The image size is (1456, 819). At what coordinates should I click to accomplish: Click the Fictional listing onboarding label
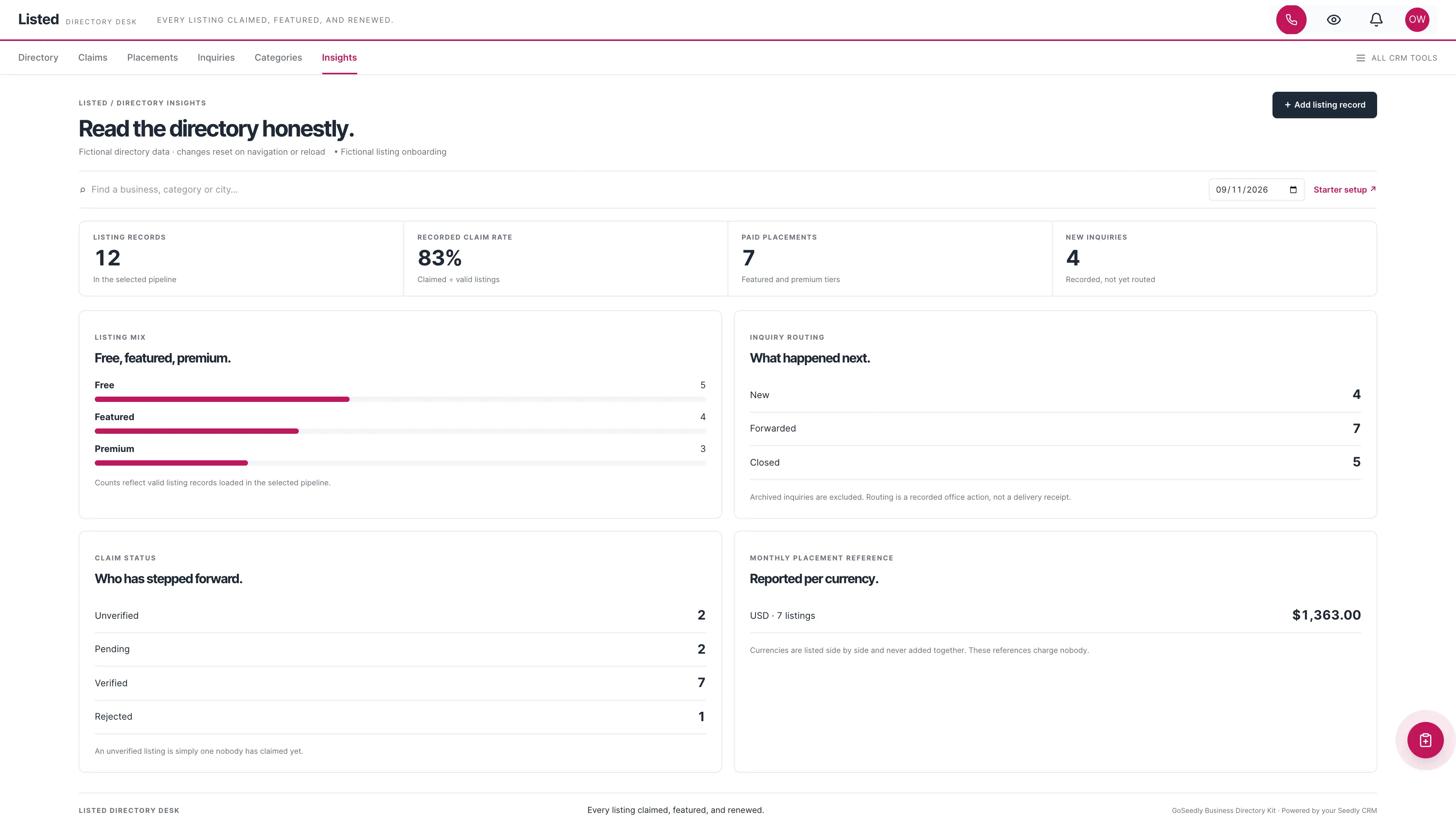tap(394, 152)
